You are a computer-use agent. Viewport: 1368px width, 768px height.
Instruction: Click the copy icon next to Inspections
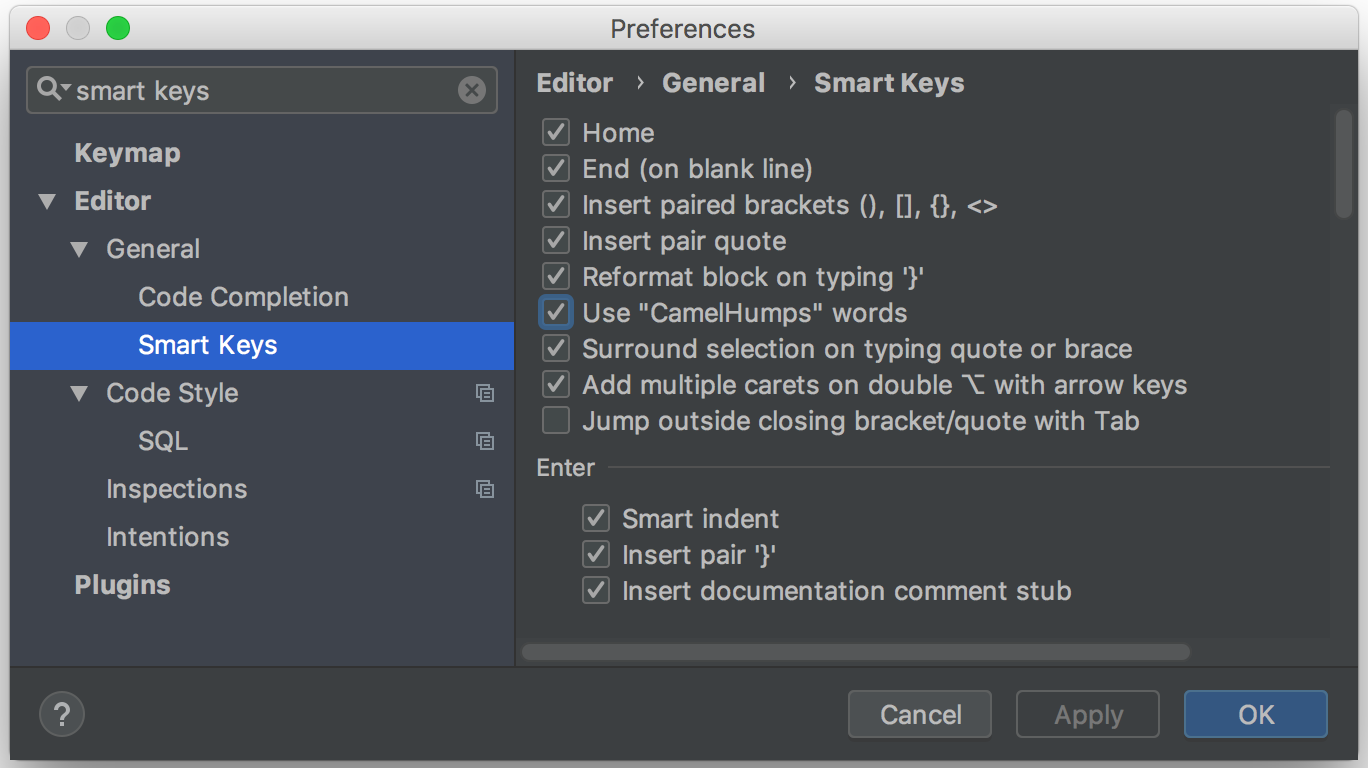485,489
